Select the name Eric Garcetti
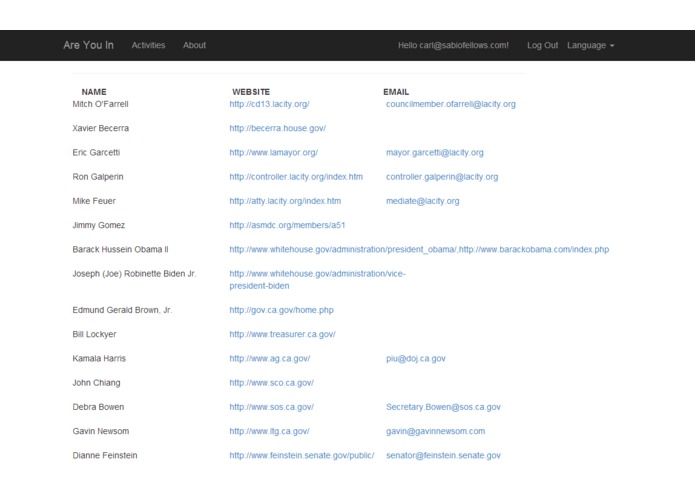This screenshot has height=494, width=695. click(x=96, y=152)
